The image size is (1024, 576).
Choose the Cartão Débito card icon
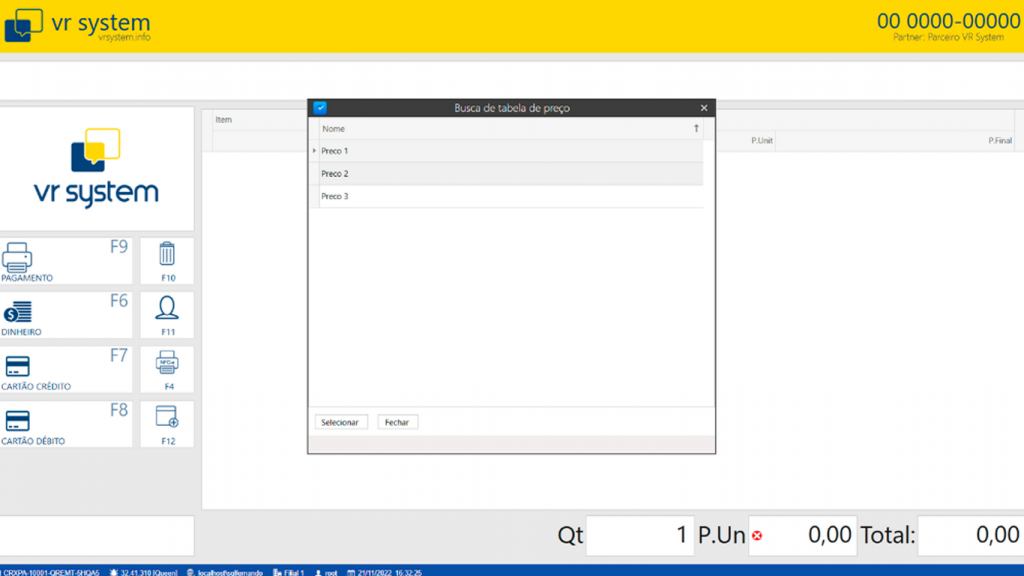(17, 421)
